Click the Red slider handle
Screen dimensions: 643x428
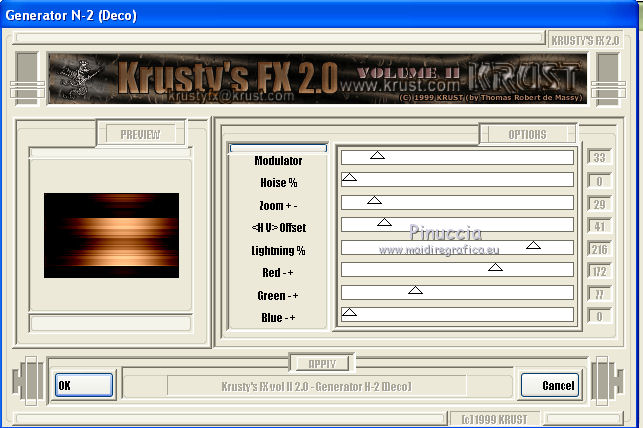pyautogui.click(x=495, y=267)
